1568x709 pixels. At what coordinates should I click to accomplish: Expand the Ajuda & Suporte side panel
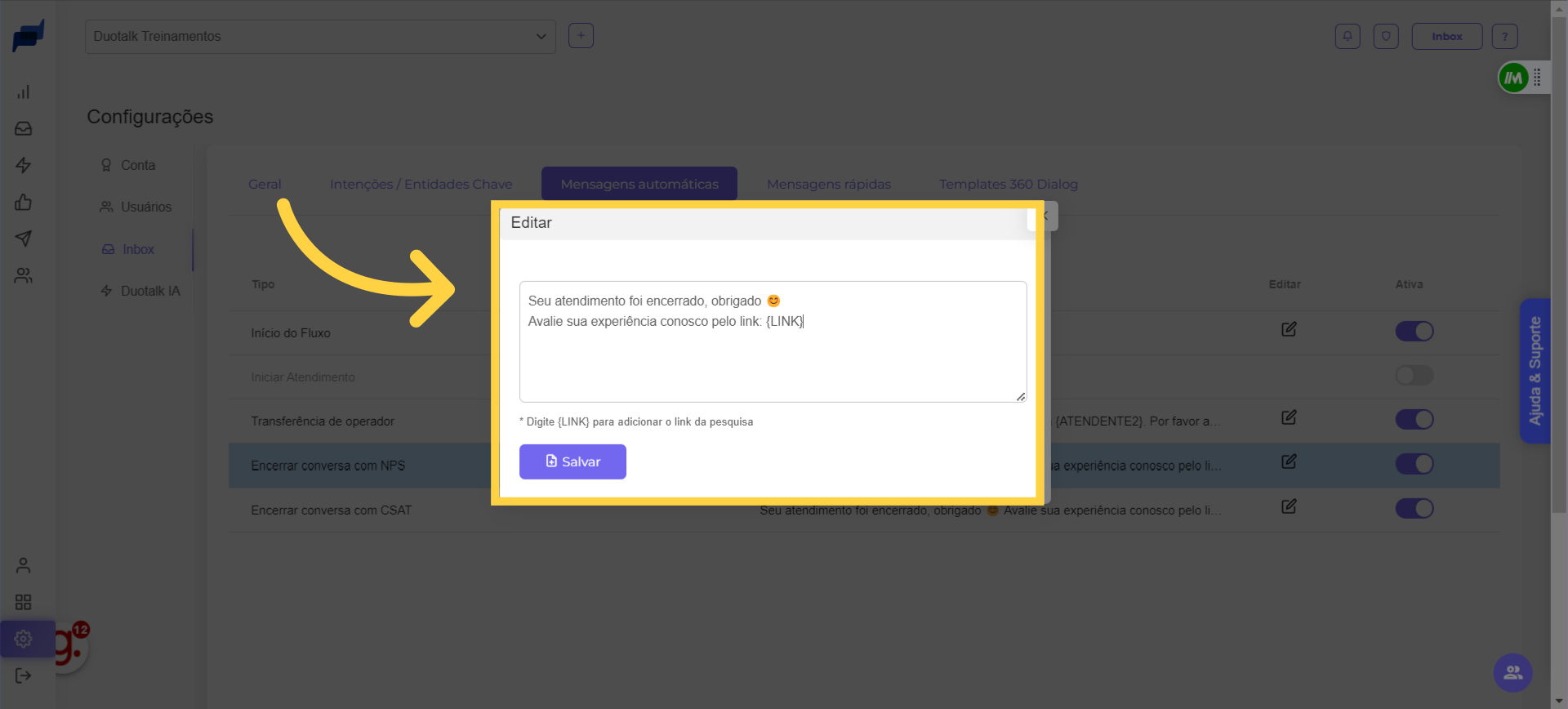pos(1535,371)
